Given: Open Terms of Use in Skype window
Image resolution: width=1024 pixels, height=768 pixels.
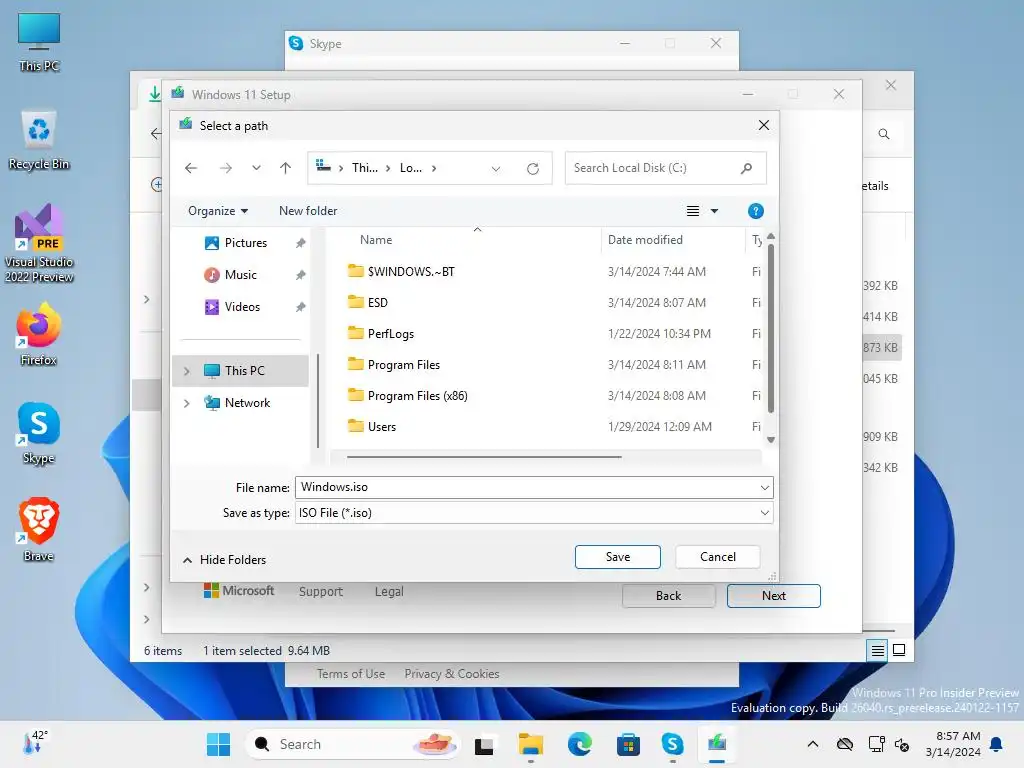Looking at the screenshot, I should (x=351, y=674).
